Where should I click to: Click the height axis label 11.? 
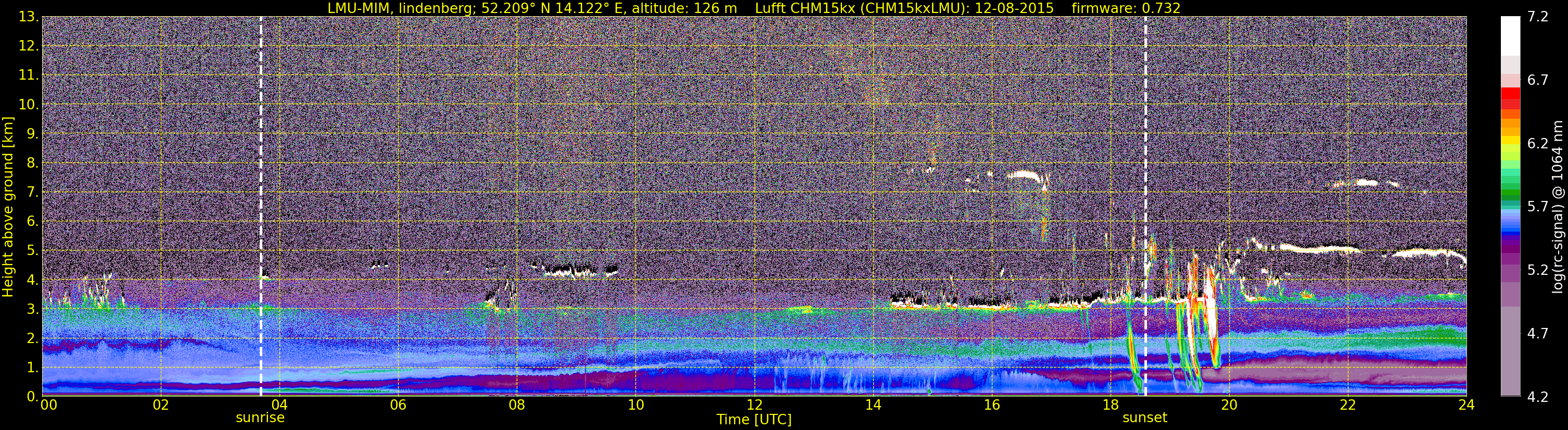pyautogui.click(x=28, y=75)
